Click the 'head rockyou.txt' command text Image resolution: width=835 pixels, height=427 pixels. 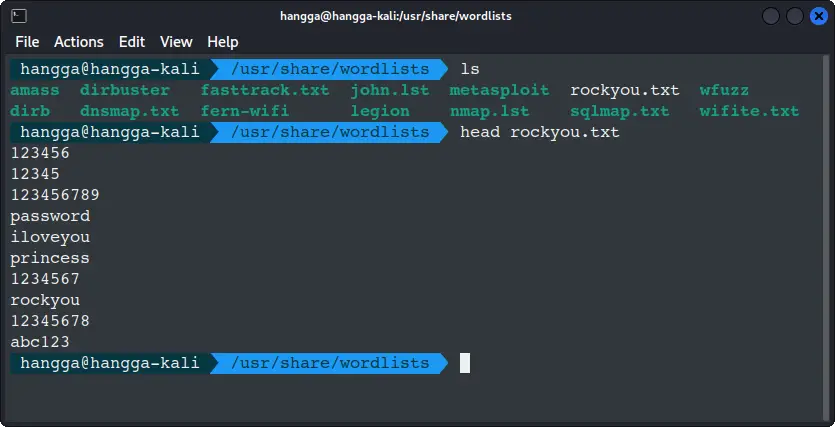(x=540, y=132)
